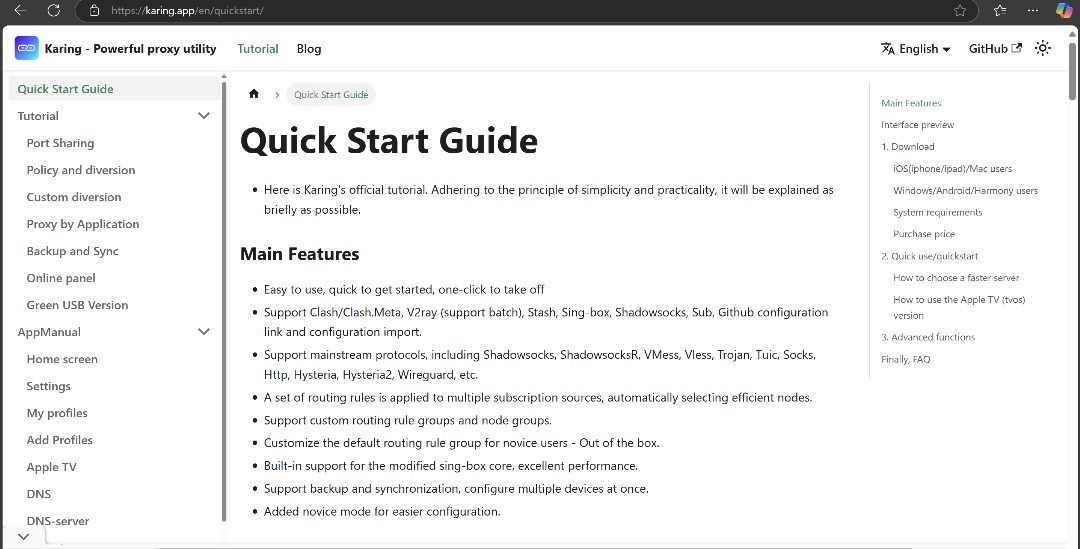Click the browser address bar URL
1080x549 pixels.
187,11
